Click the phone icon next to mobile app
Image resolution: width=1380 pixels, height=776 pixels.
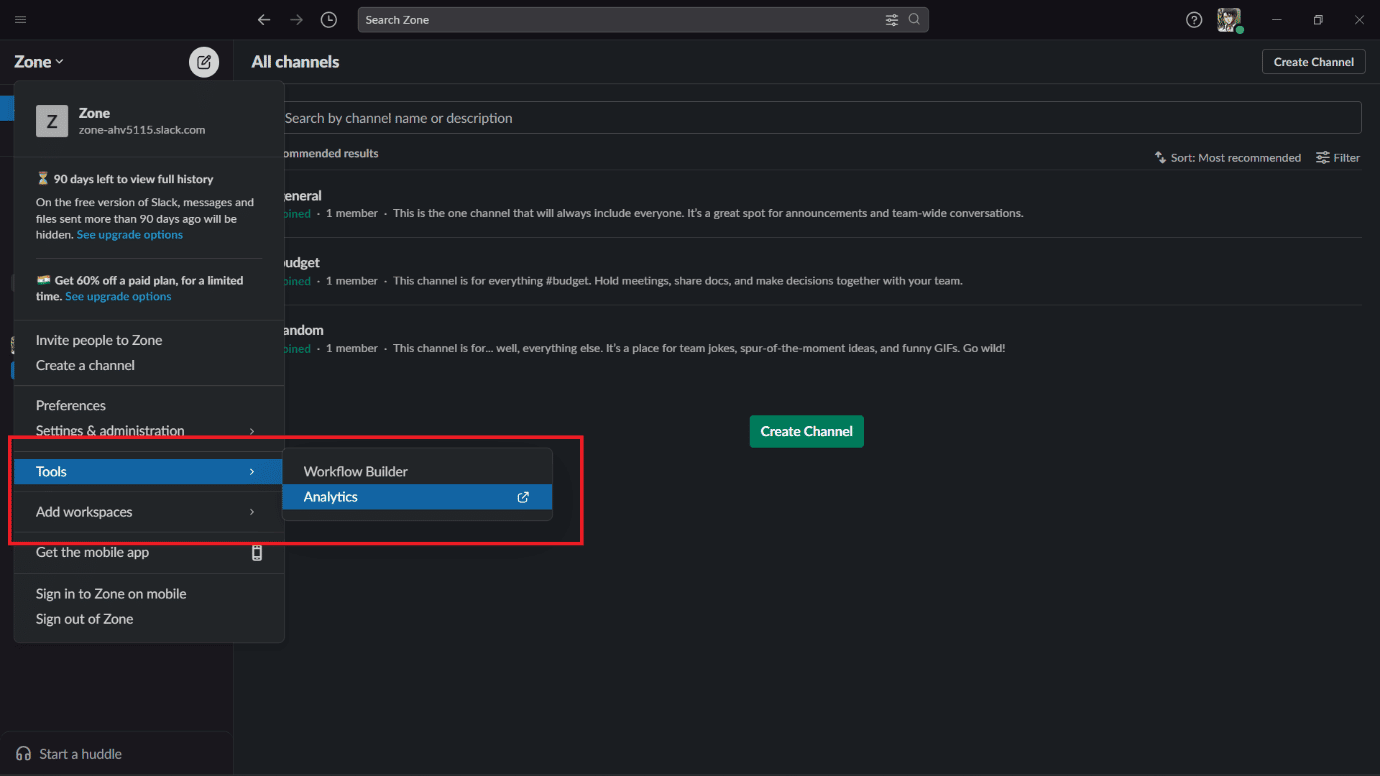[257, 553]
